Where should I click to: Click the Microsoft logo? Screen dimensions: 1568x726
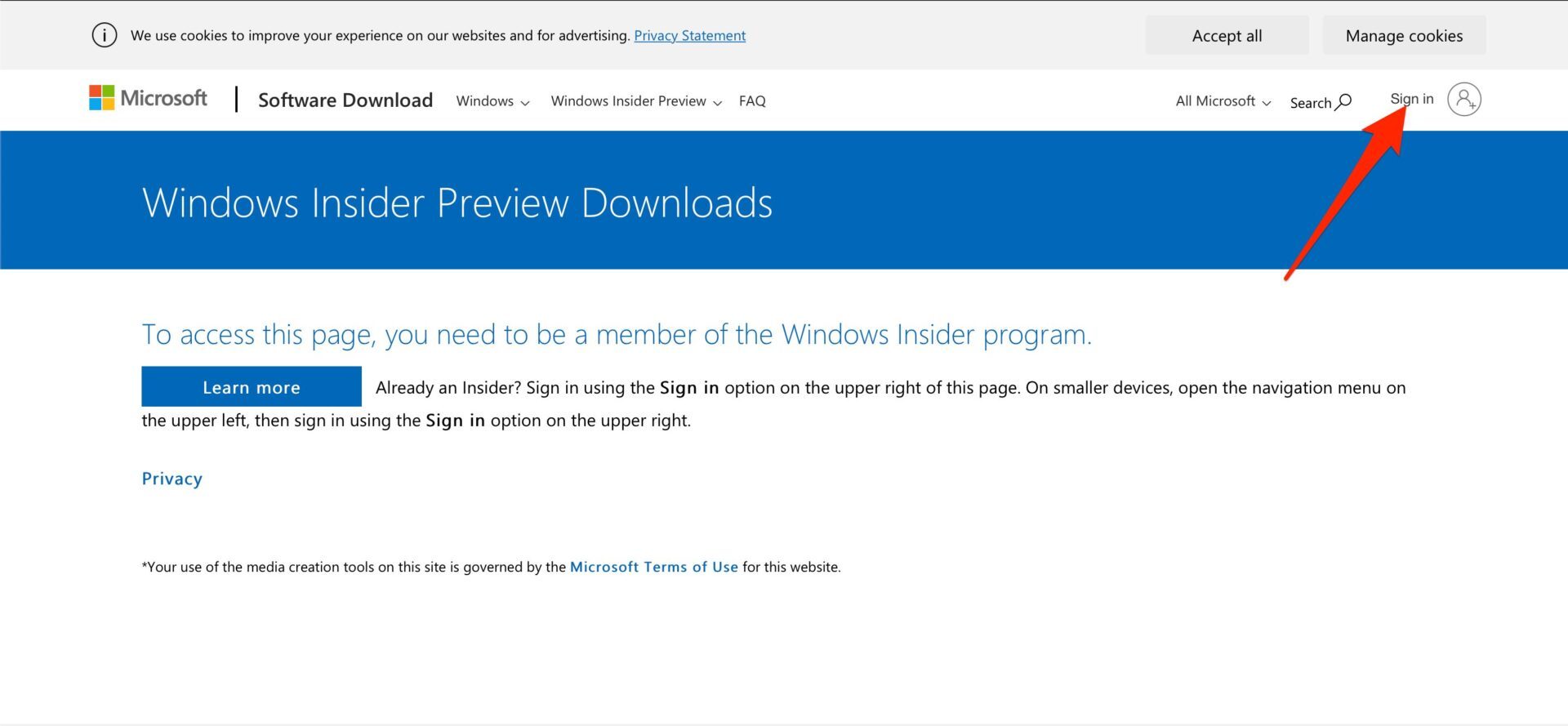click(x=148, y=99)
